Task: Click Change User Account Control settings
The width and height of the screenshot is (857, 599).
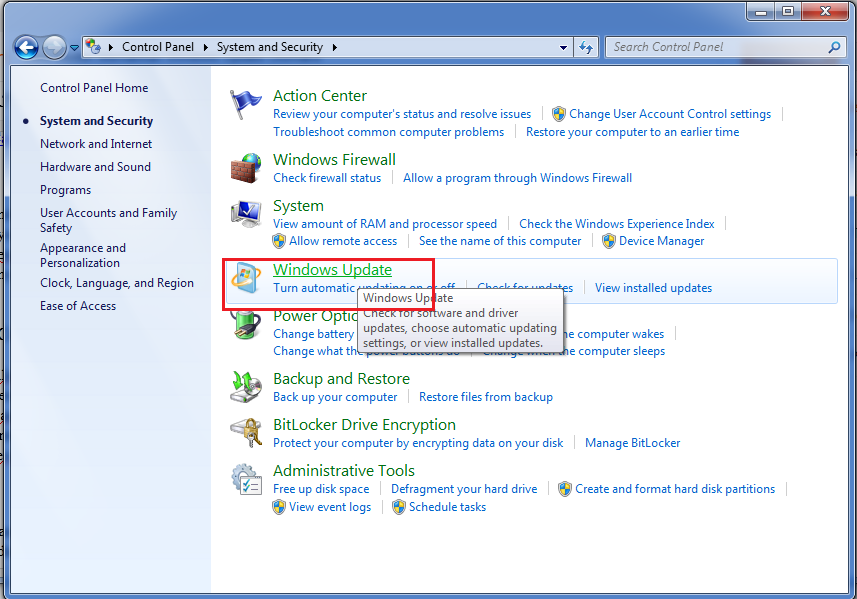Action: 670,114
